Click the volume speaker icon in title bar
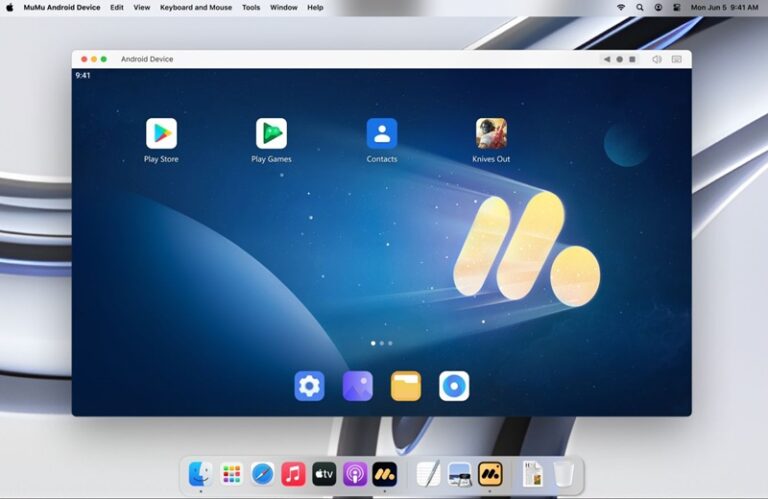The height and width of the screenshot is (499, 768). (657, 59)
